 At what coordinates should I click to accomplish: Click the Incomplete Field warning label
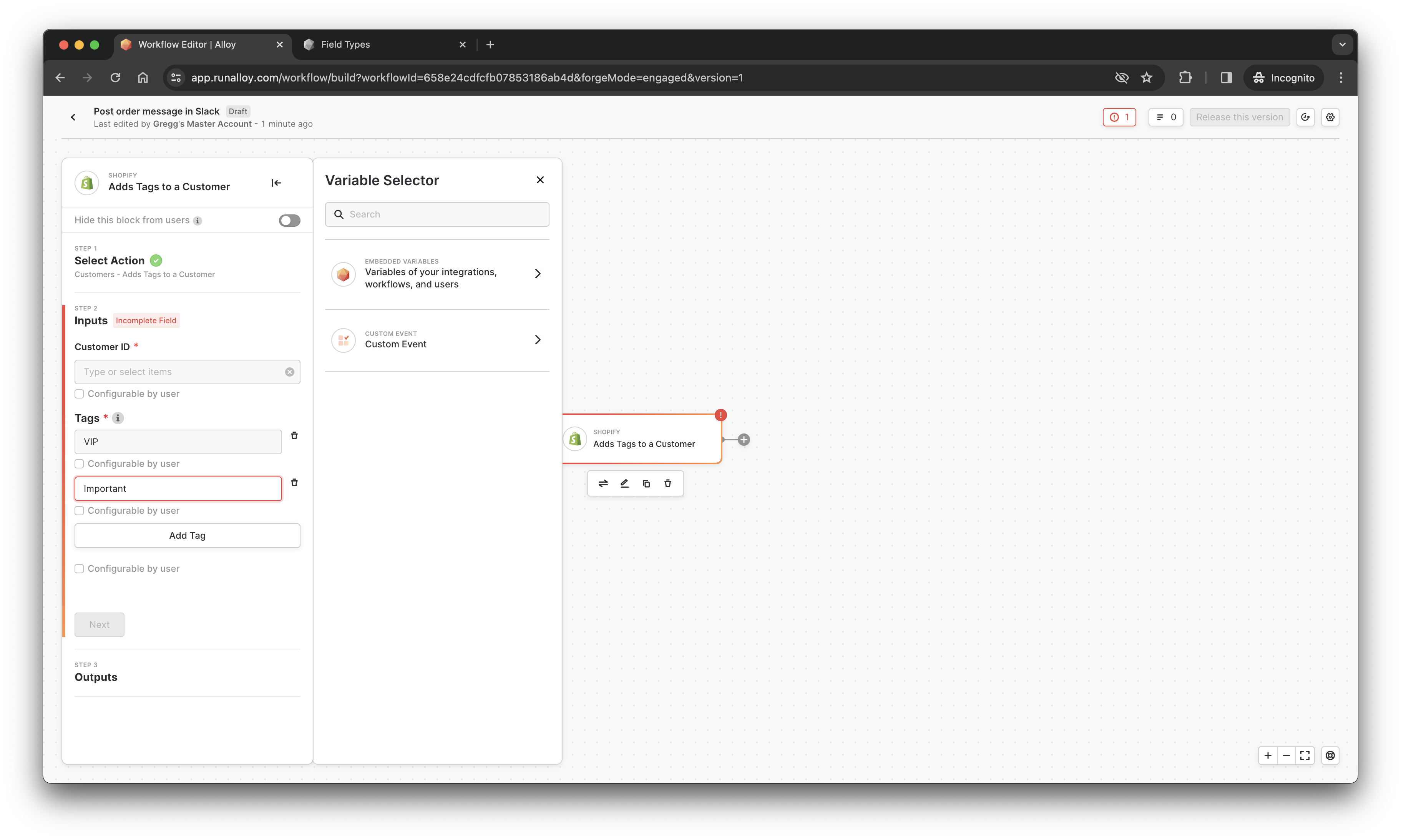[146, 320]
